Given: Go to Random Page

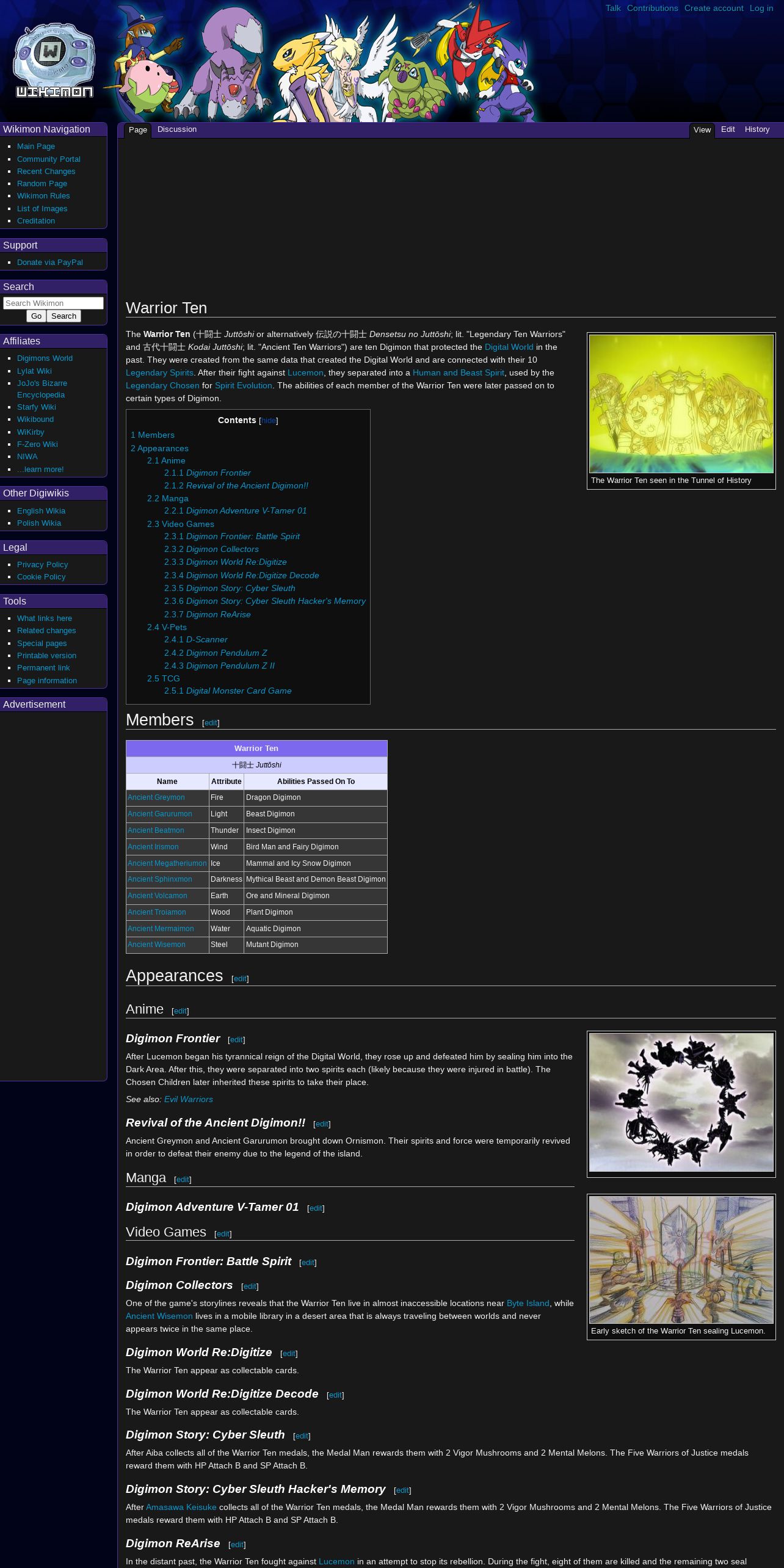Looking at the screenshot, I should point(42,184).
